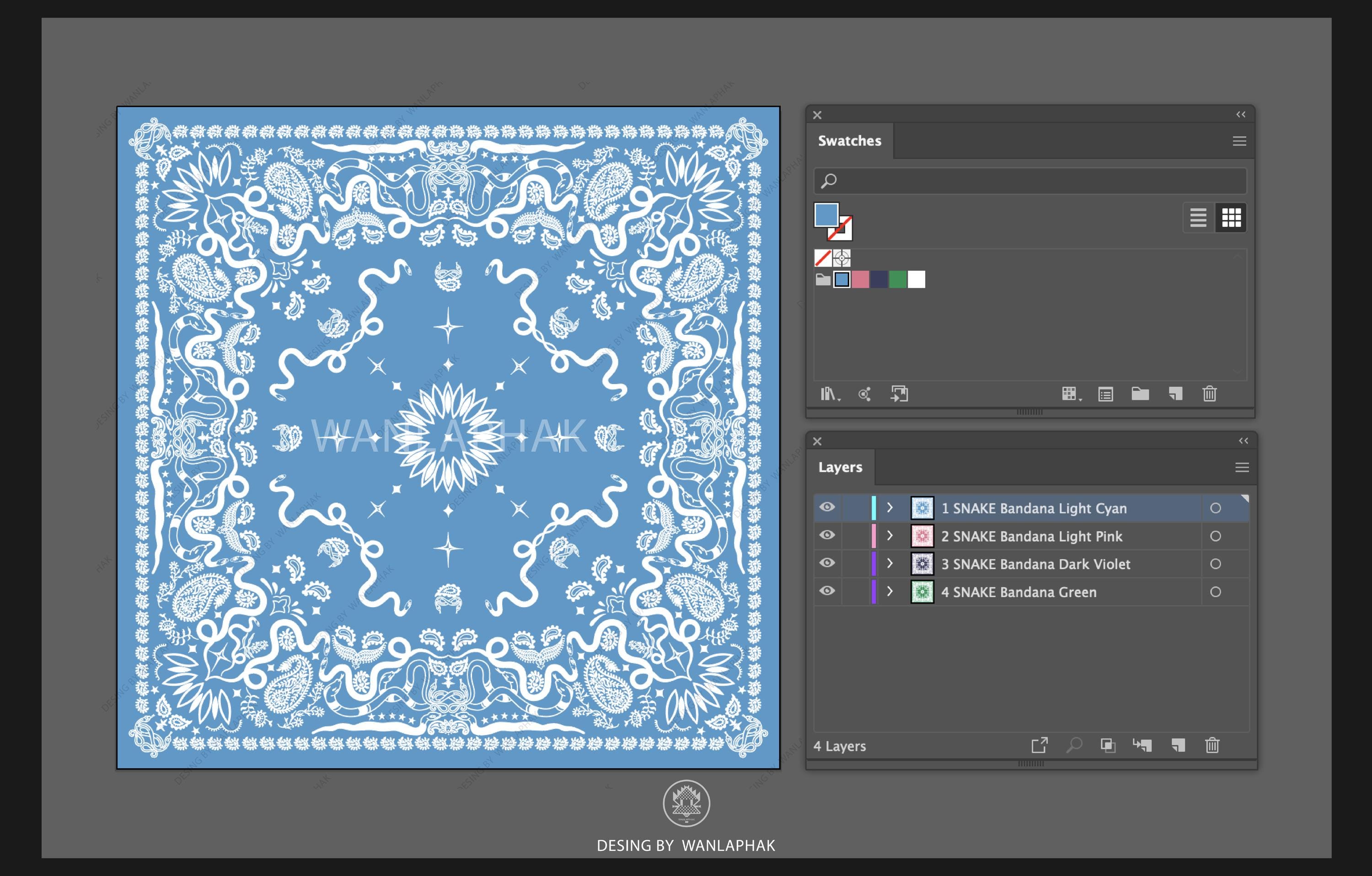The height and width of the screenshot is (876, 1372).
Task: Click the New Color Group folder icon
Action: click(1140, 394)
